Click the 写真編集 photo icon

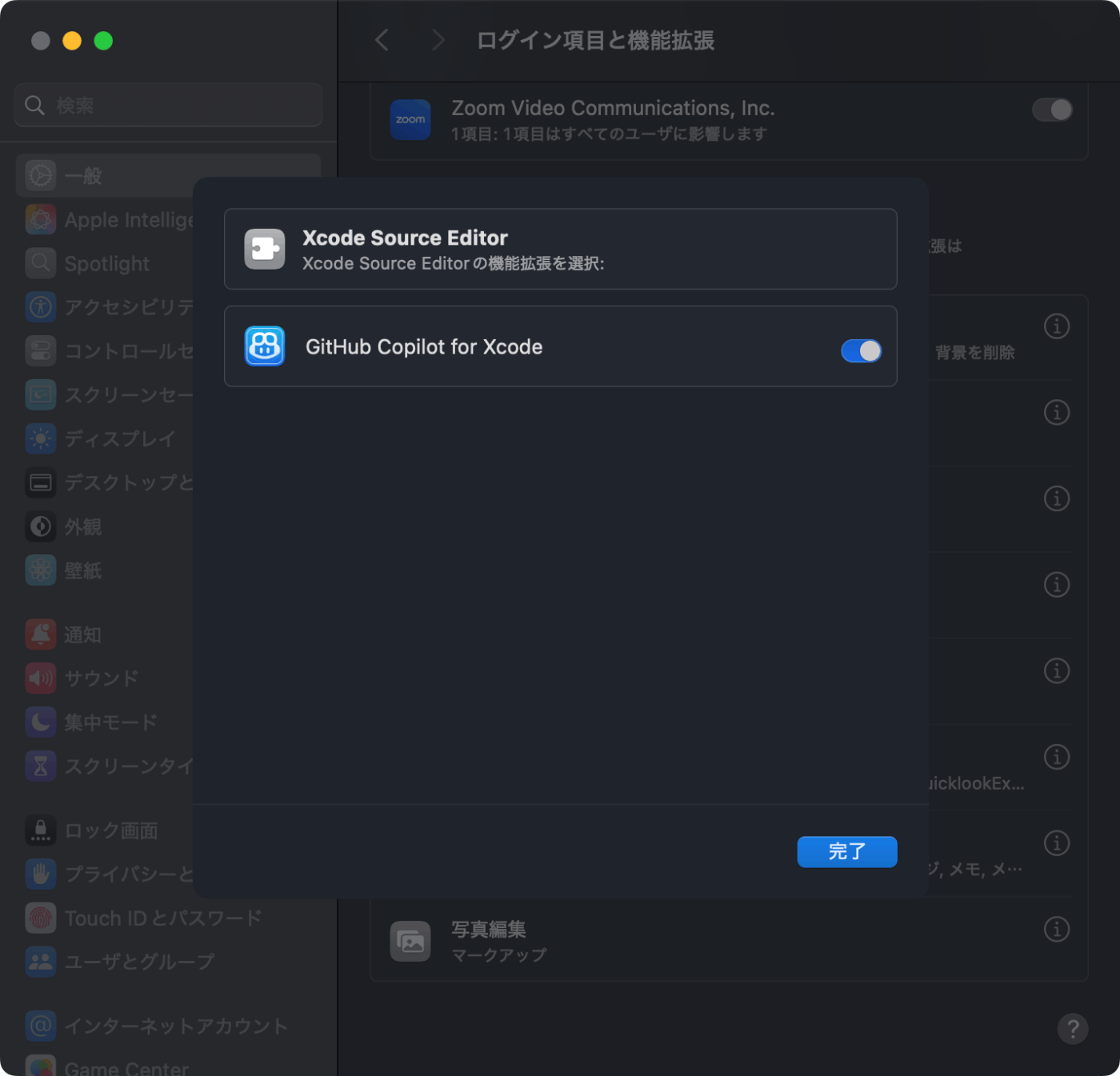coord(410,941)
